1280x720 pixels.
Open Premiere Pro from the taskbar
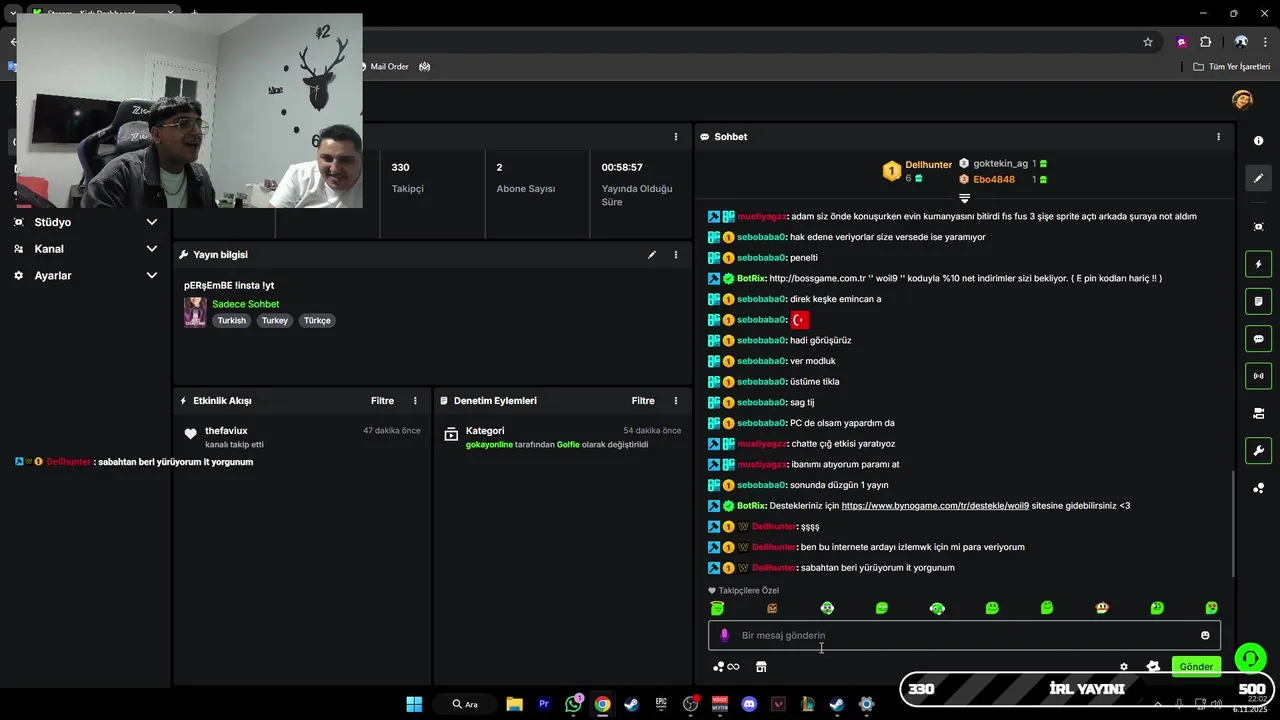tap(544, 704)
